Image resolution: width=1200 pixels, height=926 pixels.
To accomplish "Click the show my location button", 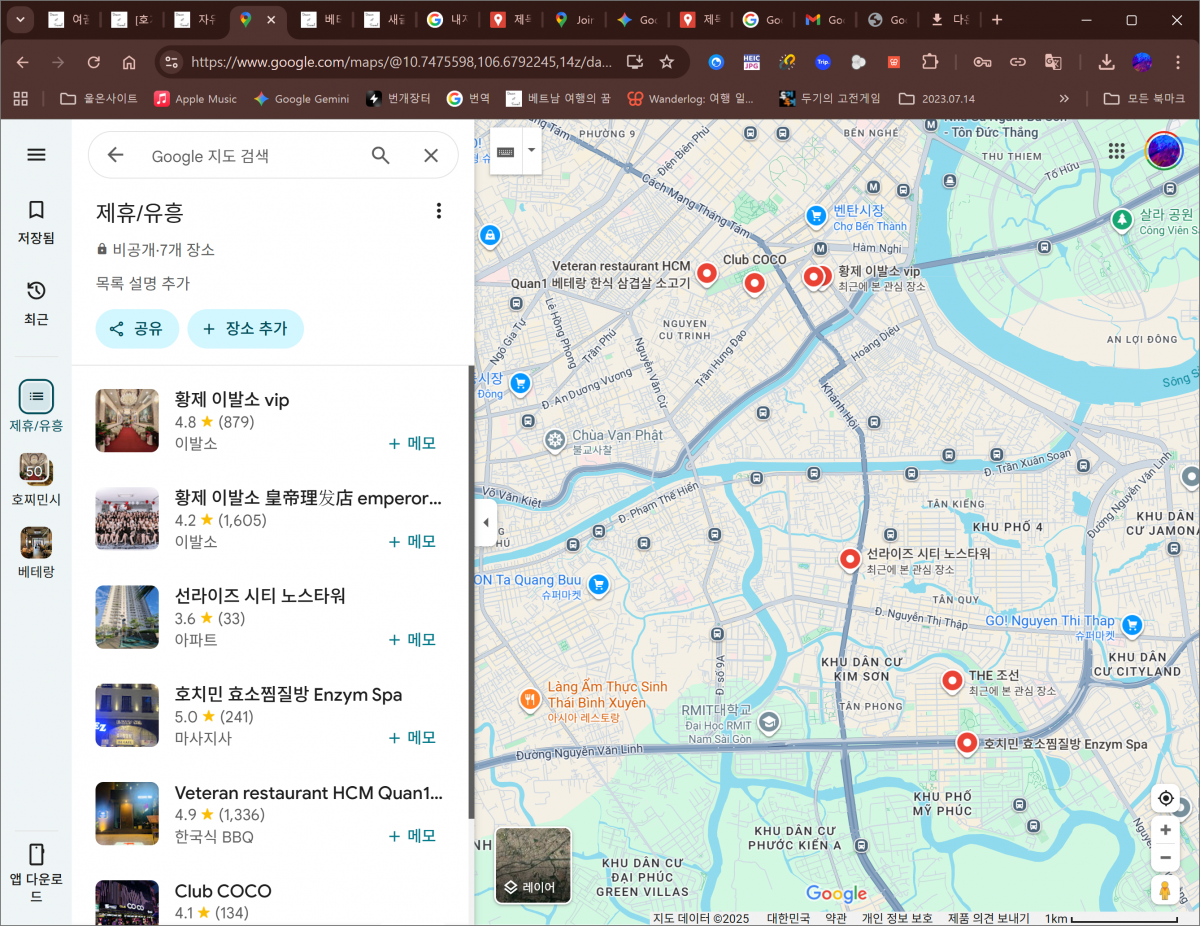I will coord(1165,798).
